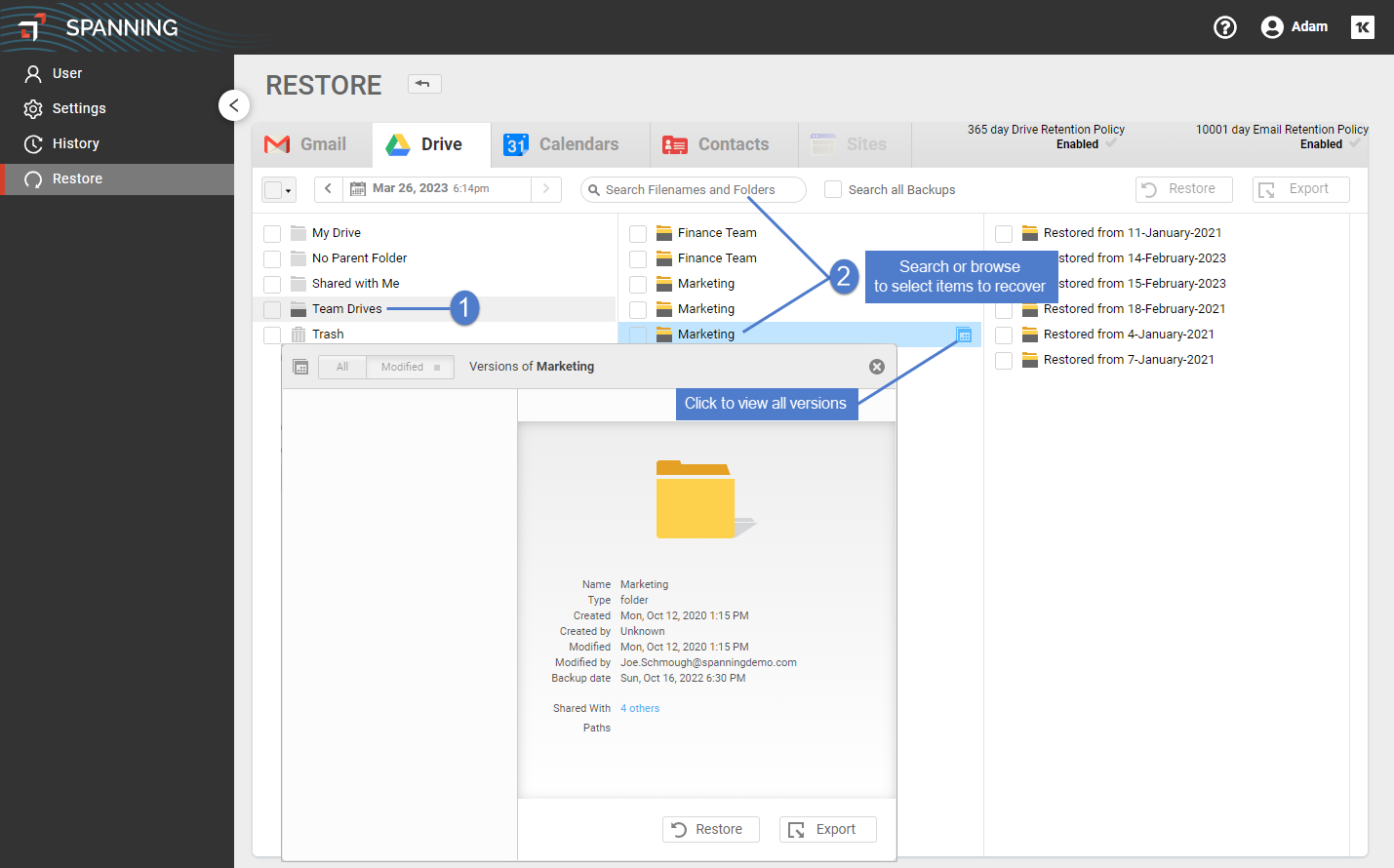Open Restored from 7-January-2021 folder
Viewport: 1394px width, 868px height.
click(1129, 360)
